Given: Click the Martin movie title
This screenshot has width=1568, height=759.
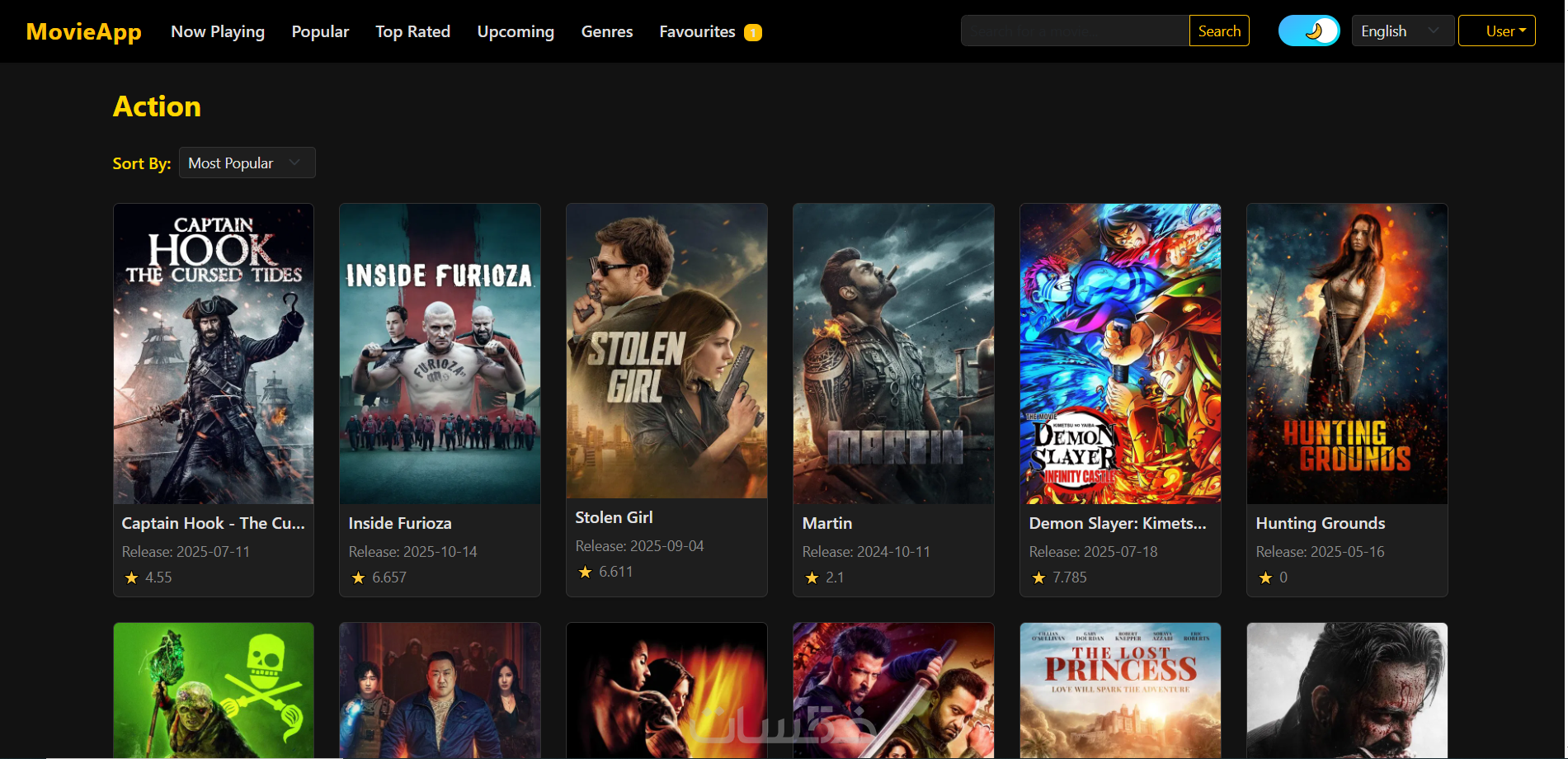Looking at the screenshot, I should pos(827,523).
